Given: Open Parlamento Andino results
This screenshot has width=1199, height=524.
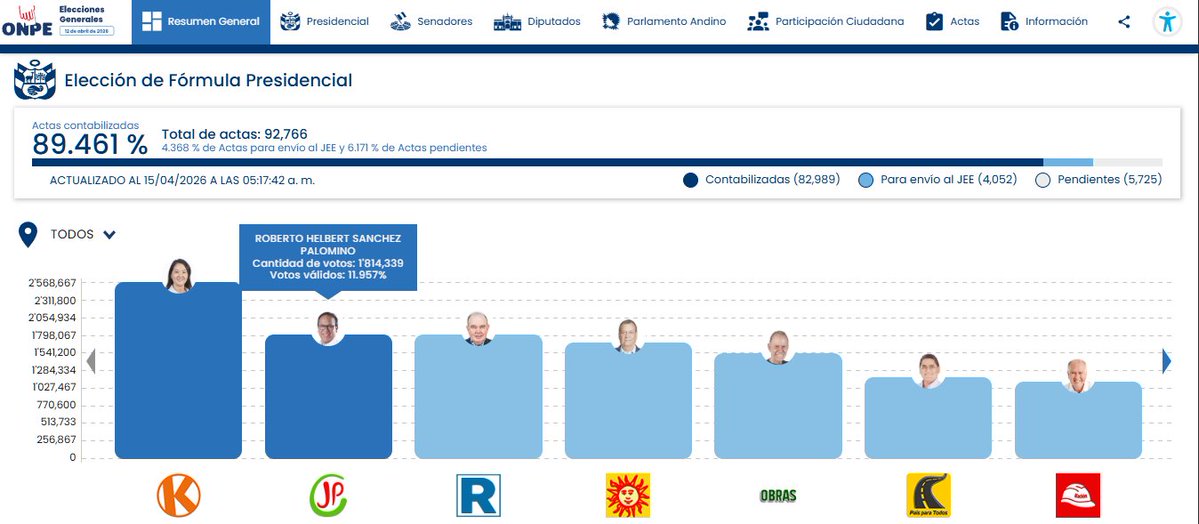Looking at the screenshot, I should [663, 22].
